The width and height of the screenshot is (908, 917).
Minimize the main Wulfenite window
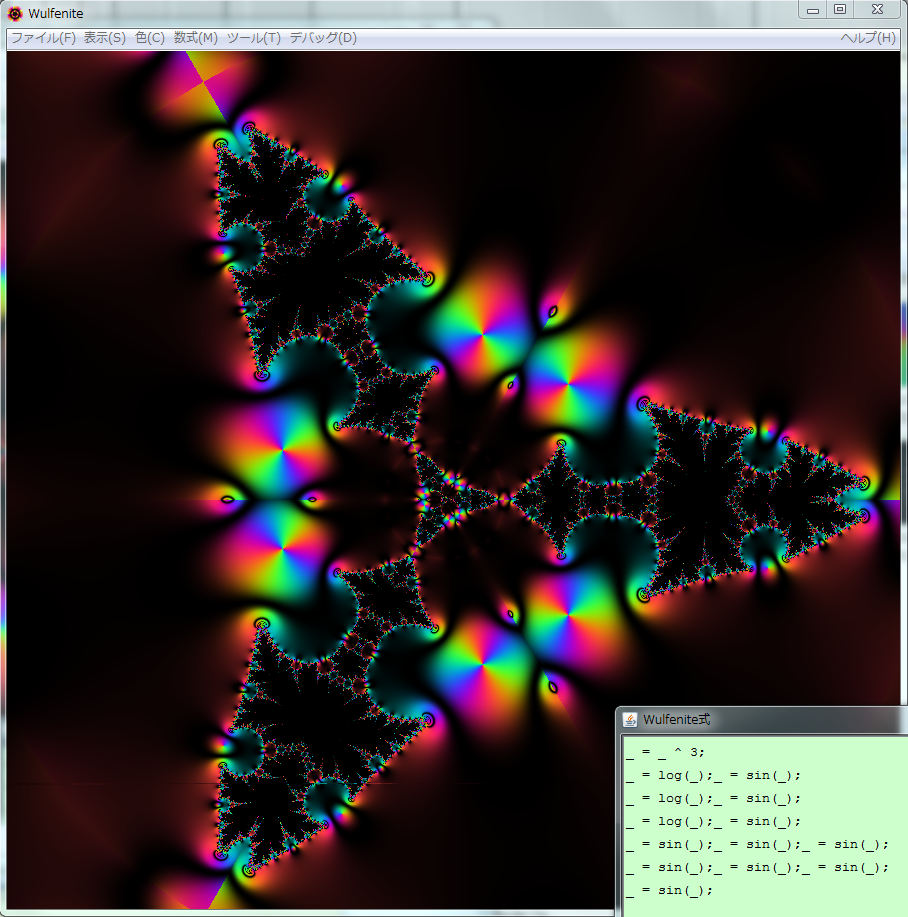pos(813,10)
